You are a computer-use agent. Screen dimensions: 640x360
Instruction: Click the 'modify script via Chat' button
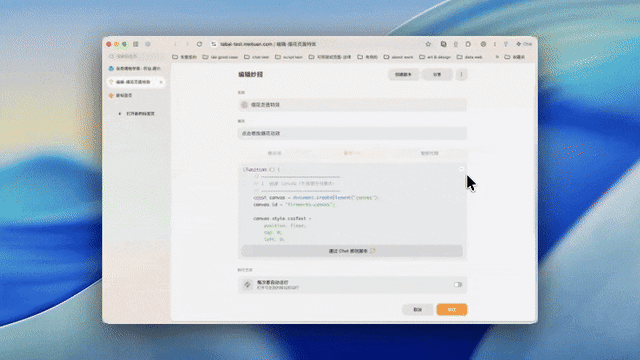point(352,251)
